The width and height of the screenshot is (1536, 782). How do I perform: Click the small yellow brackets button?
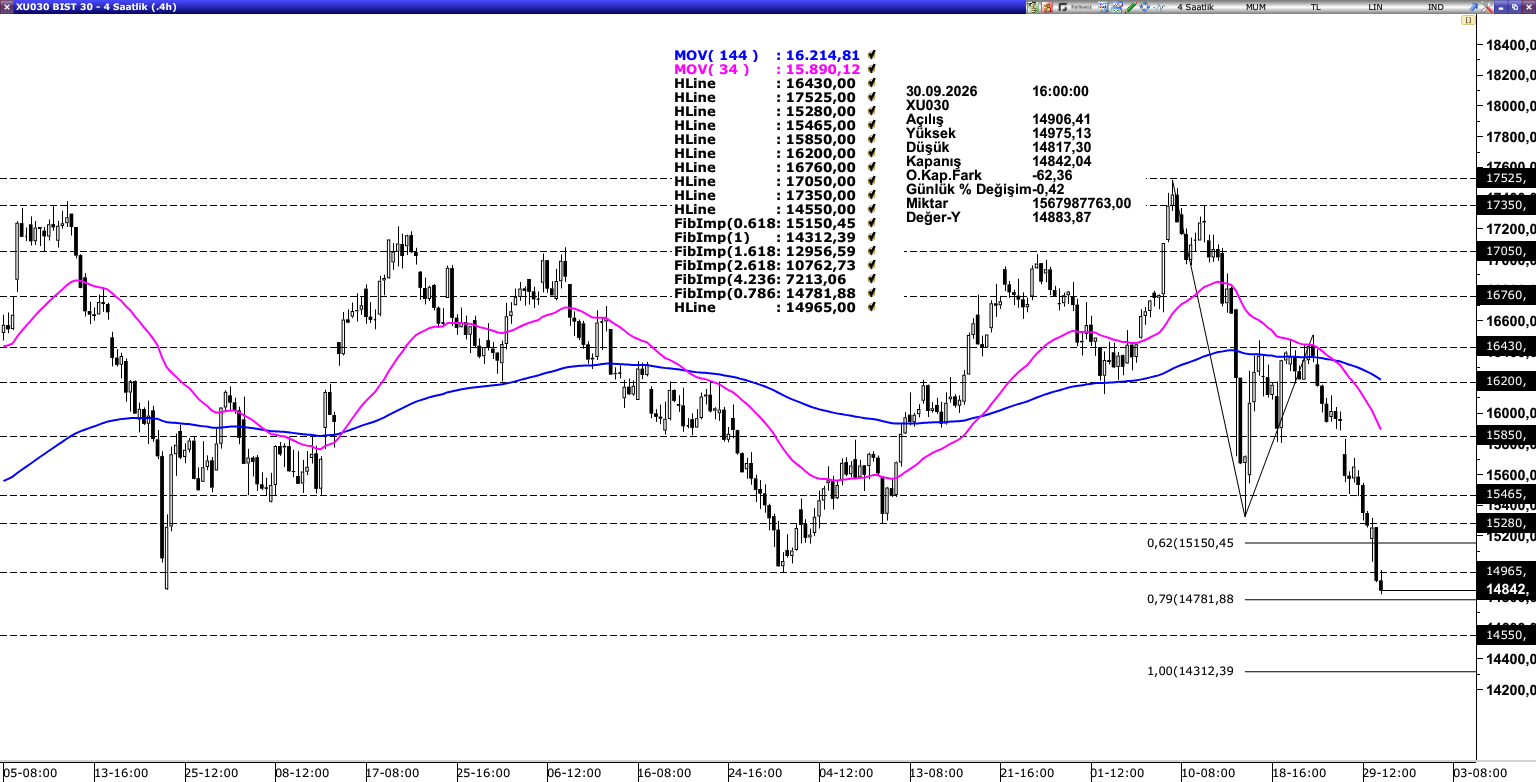click(x=1468, y=20)
